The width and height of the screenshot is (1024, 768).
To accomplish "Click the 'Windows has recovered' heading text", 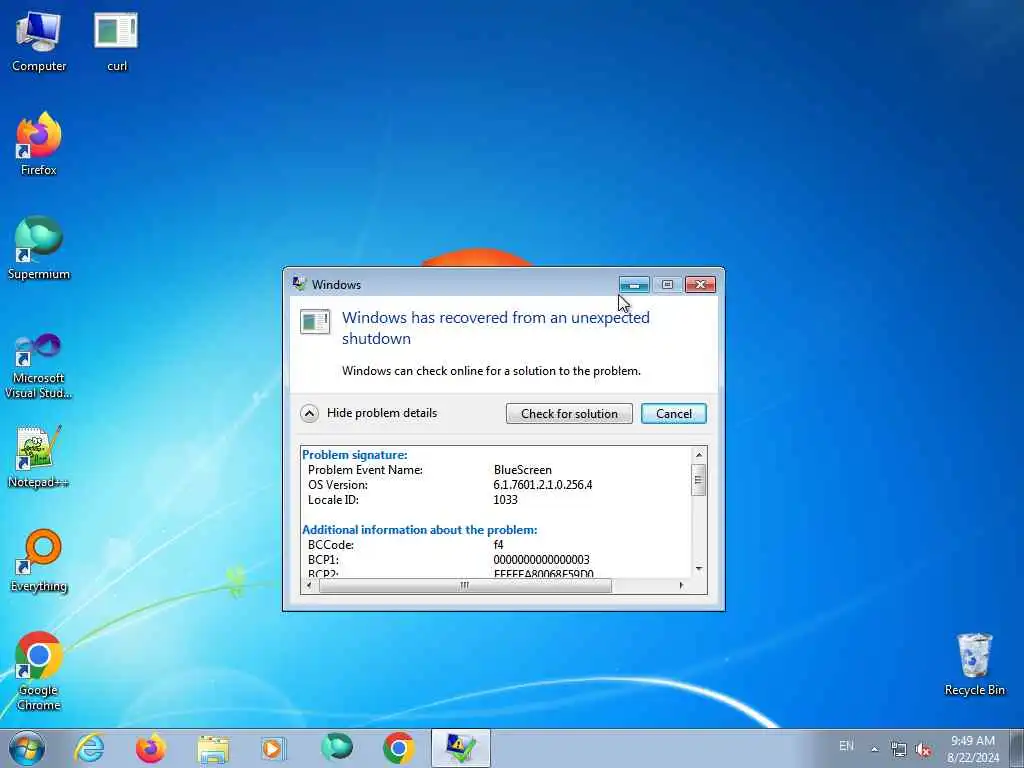I will [496, 328].
